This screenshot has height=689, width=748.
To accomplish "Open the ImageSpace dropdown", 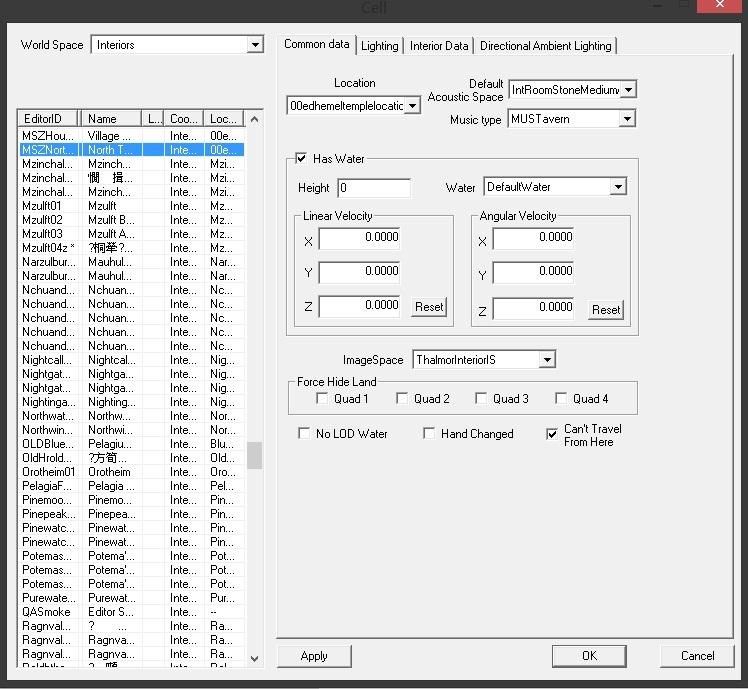I will point(547,359).
